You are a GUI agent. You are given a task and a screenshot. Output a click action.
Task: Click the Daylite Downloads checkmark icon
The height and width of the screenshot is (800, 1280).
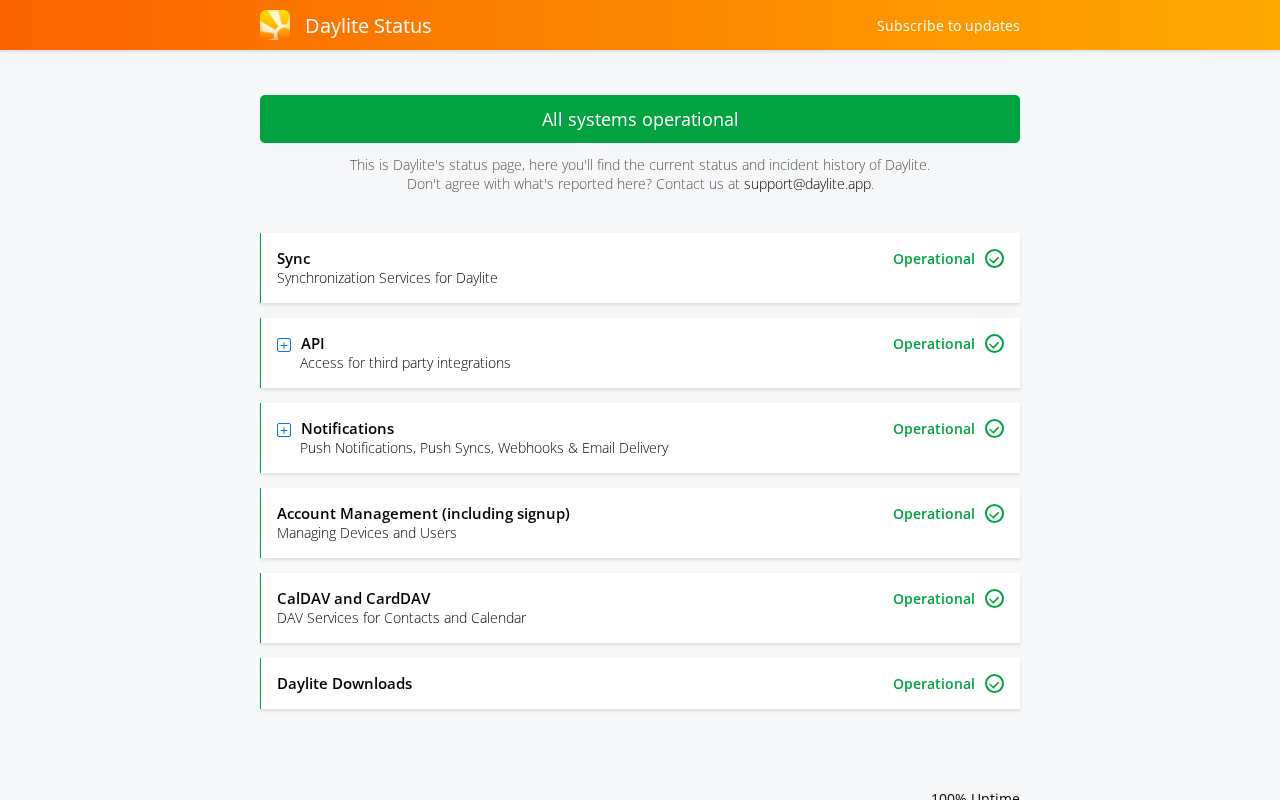994,684
